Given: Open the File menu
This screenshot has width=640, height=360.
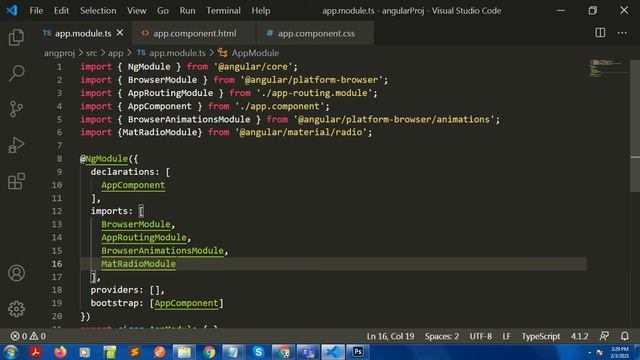Looking at the screenshot, I should (36, 11).
